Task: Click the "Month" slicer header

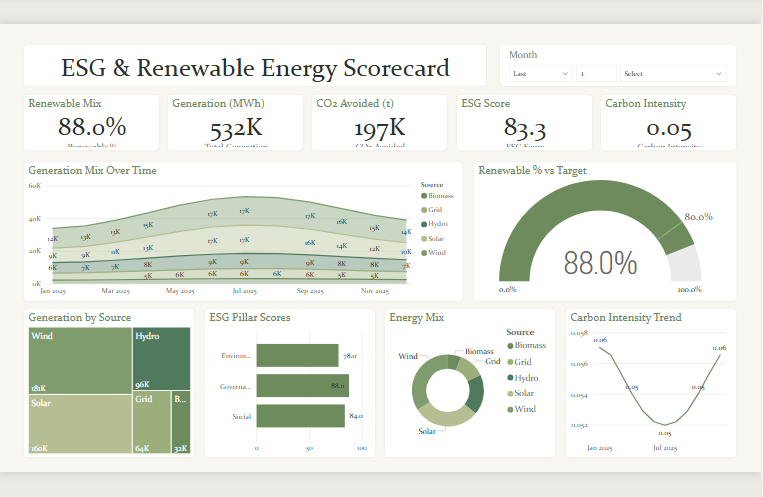Action: click(x=523, y=55)
